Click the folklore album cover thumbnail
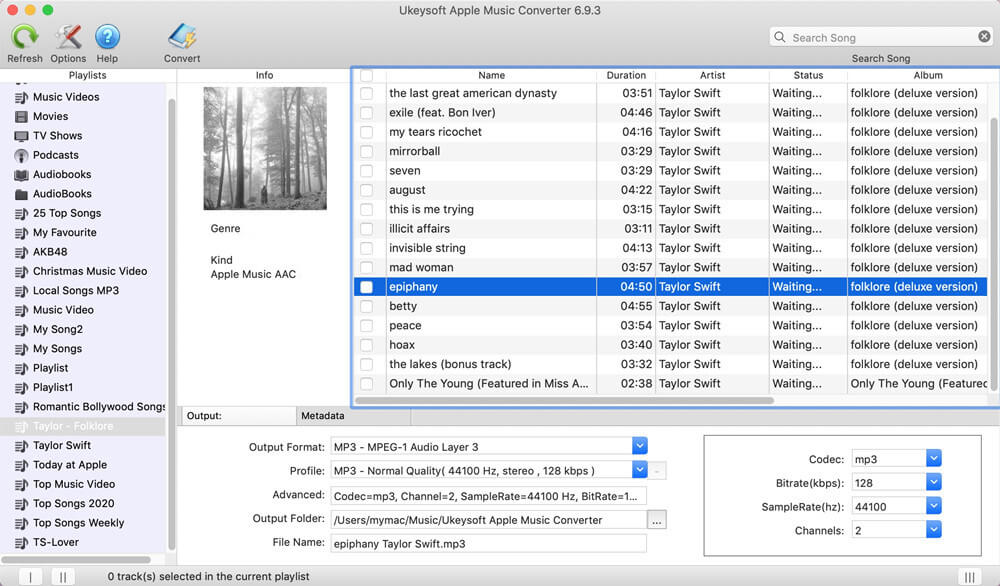Screen dimensions: 1000x586 (x=265, y=149)
